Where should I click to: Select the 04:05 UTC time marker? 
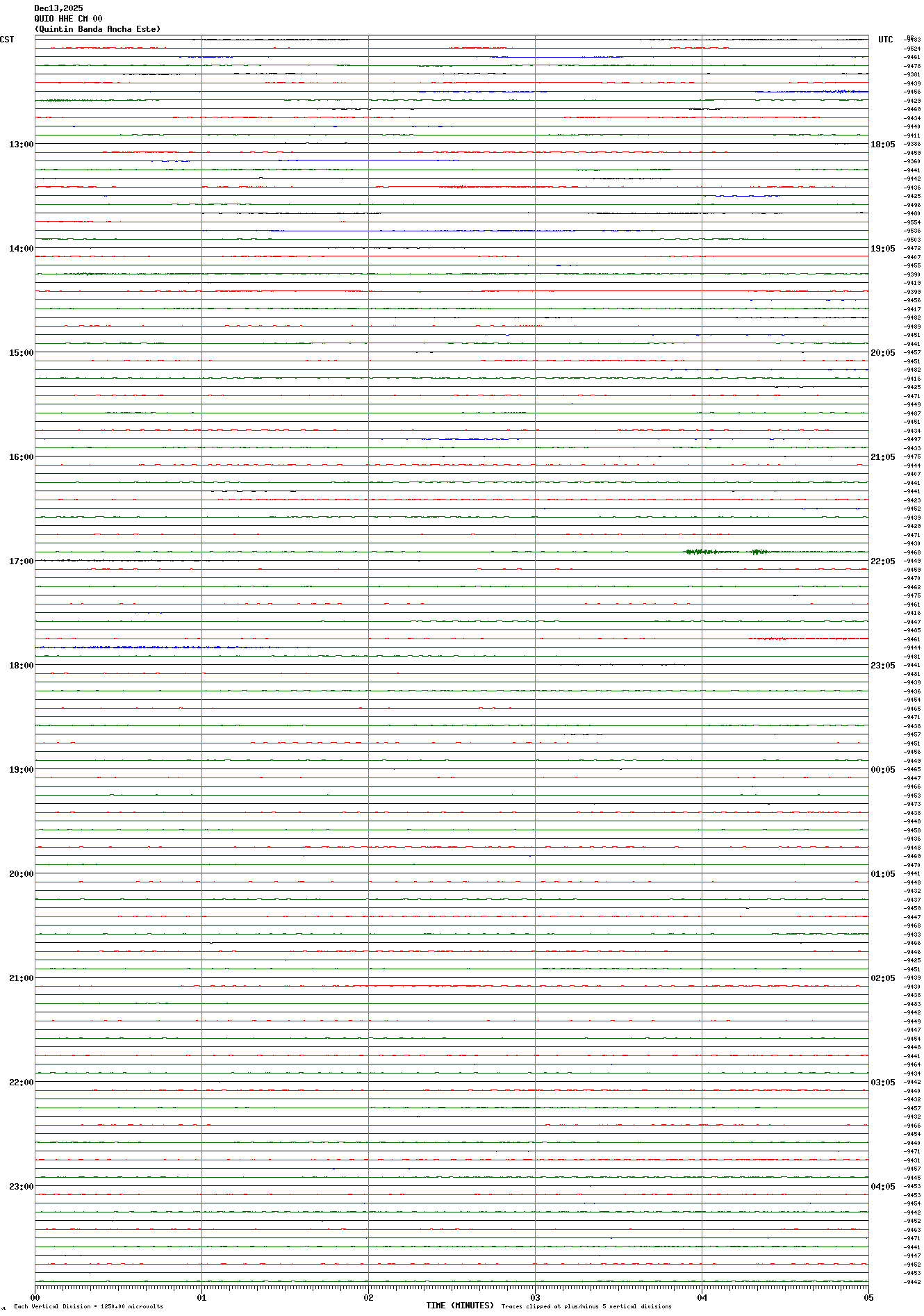(882, 1187)
